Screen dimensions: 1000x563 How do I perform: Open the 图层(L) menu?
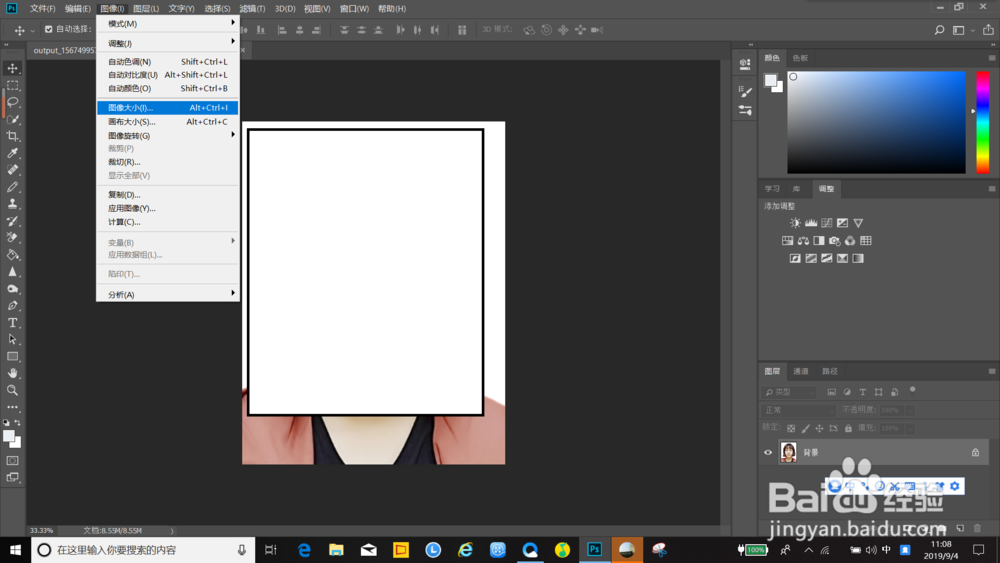pos(146,9)
